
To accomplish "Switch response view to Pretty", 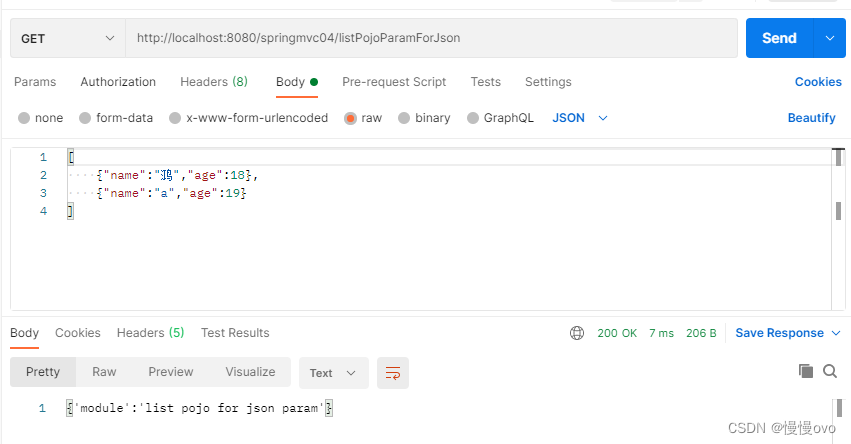I will click(43, 372).
